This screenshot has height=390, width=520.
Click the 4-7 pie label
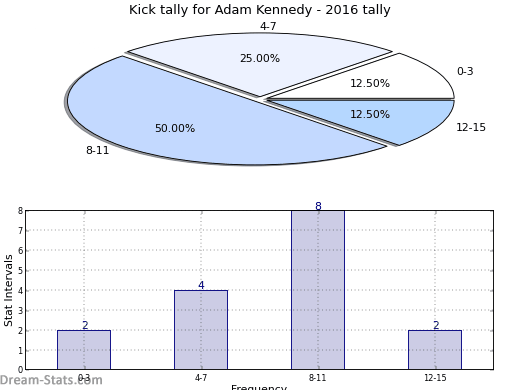tap(268, 26)
